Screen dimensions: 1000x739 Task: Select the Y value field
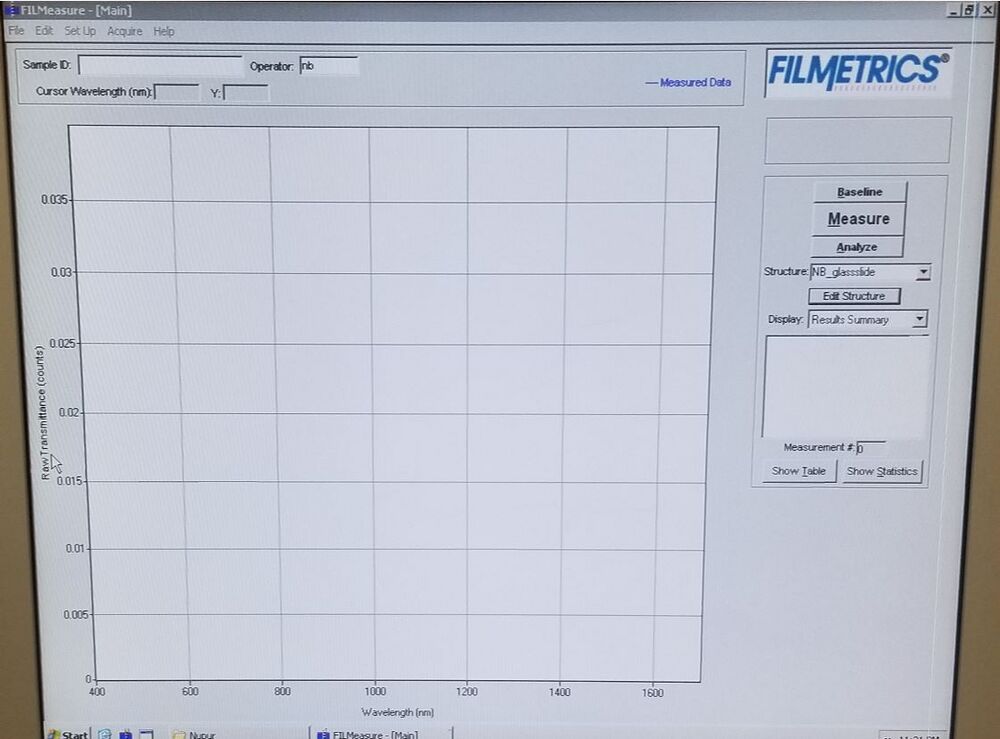(246, 93)
